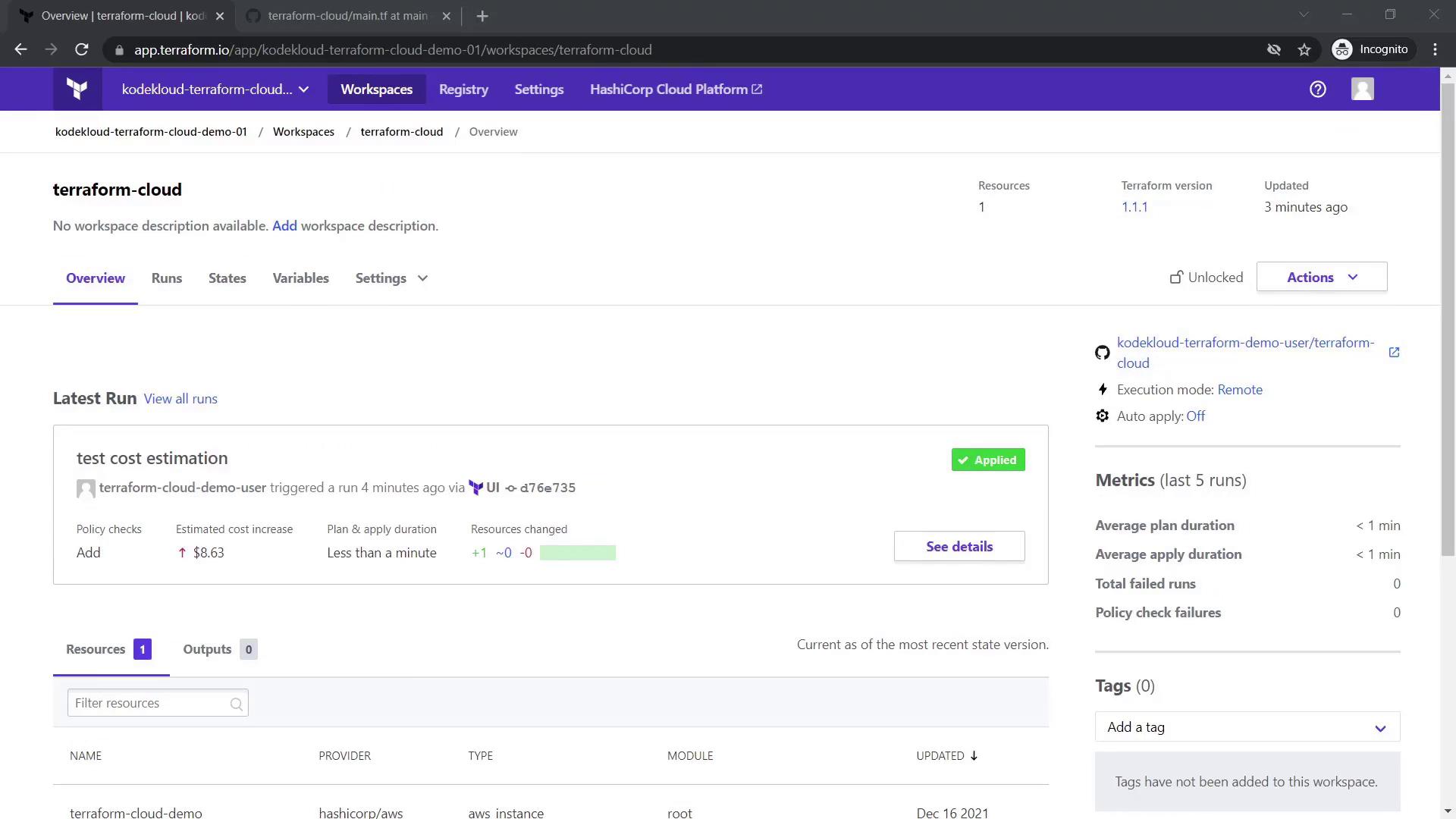Switch to the Runs tab

click(166, 278)
